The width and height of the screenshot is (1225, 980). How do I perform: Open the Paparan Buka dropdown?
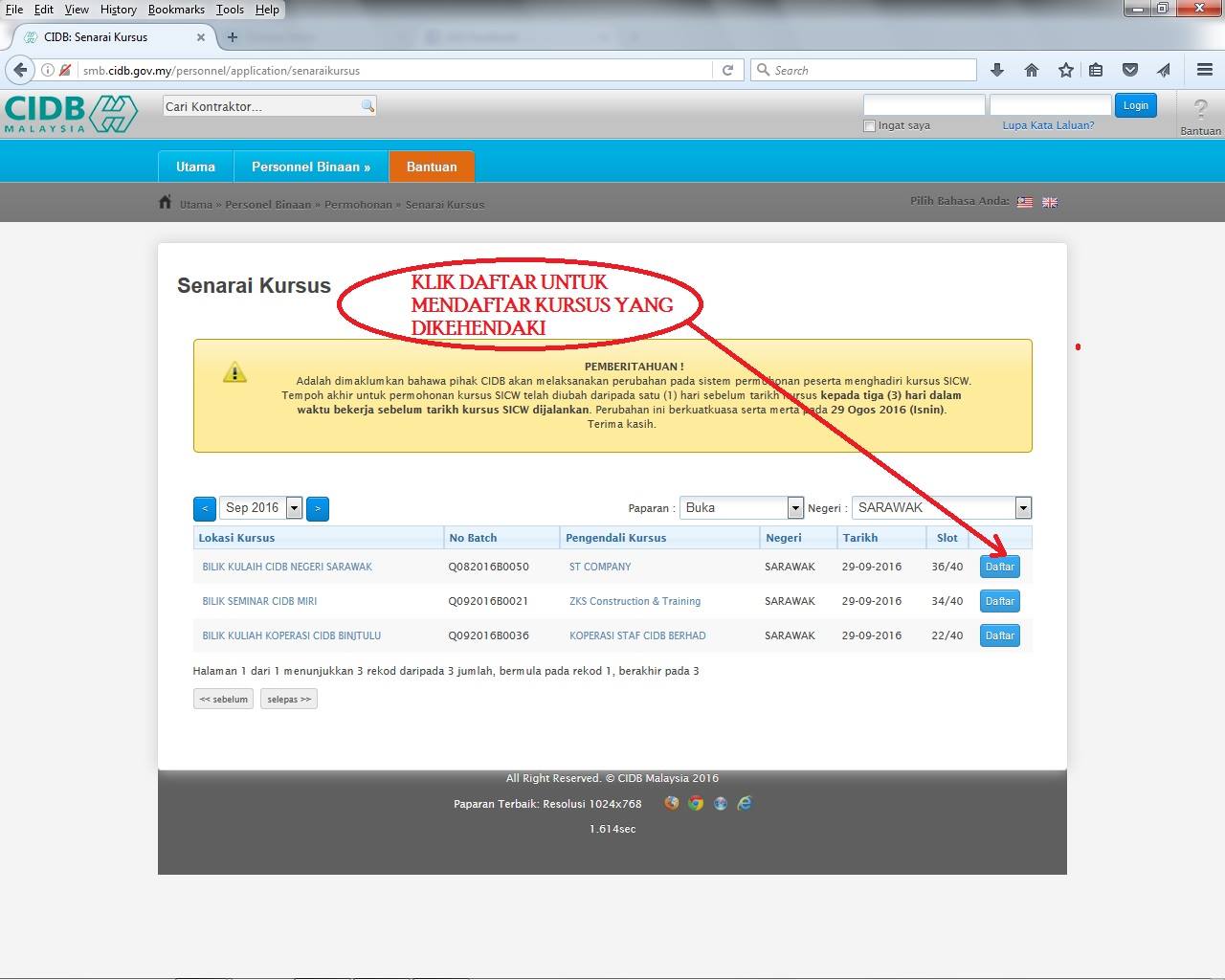coord(742,508)
